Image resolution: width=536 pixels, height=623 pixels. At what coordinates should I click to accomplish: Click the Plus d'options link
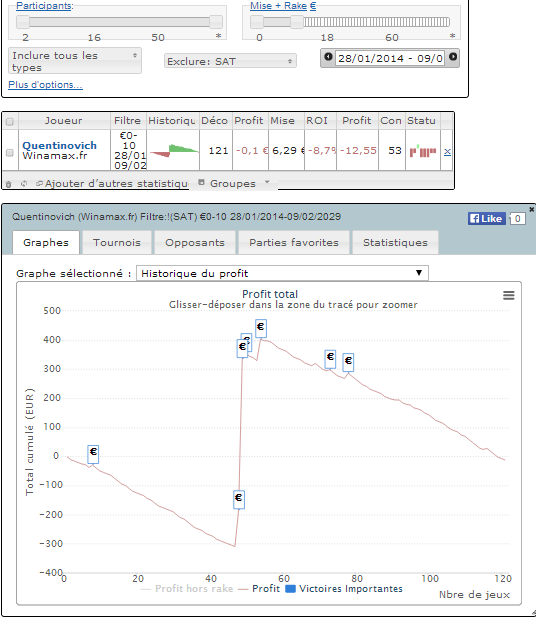tap(45, 85)
